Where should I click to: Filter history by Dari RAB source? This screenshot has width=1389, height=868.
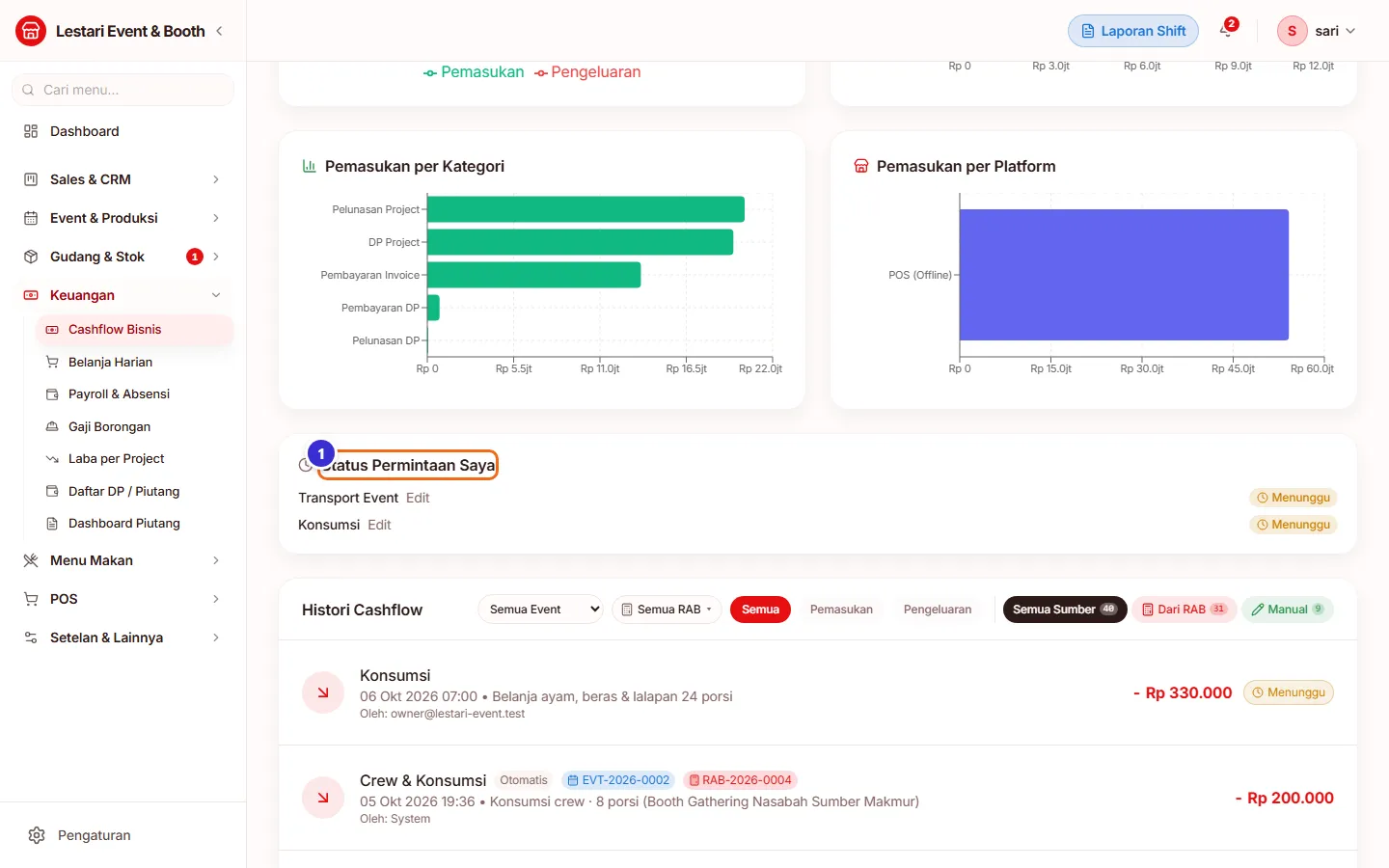(1184, 610)
